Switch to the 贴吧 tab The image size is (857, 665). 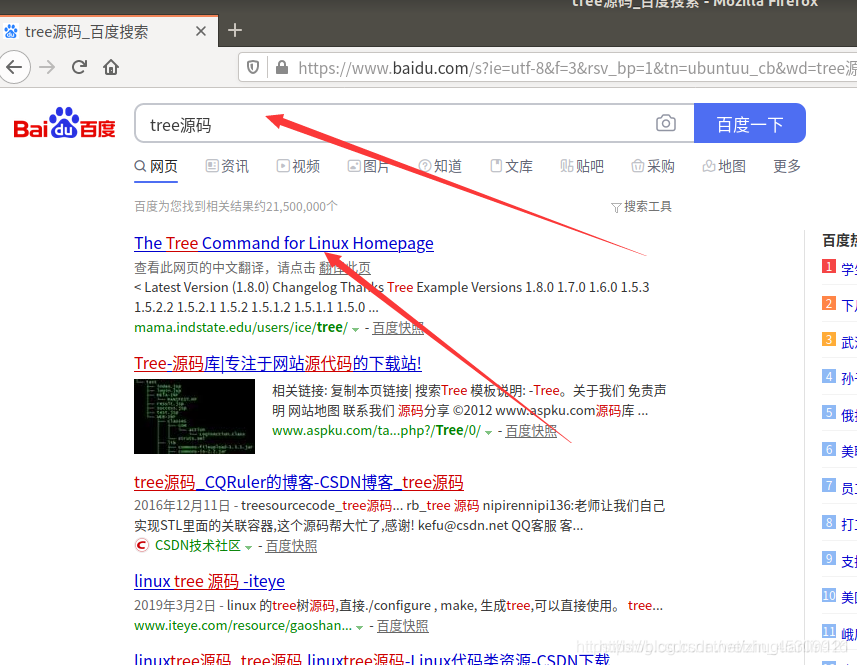pos(582,166)
